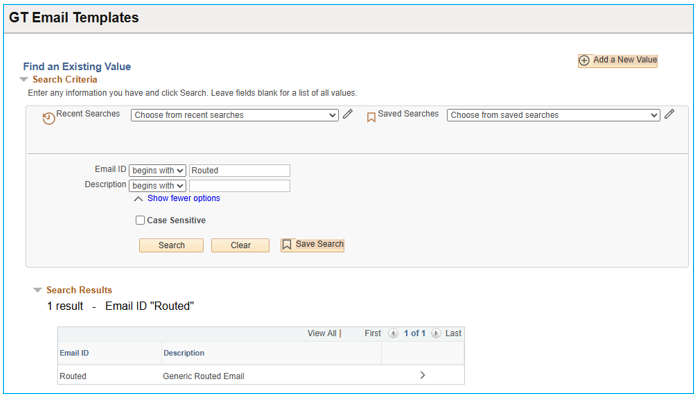Click the Search button

(171, 245)
